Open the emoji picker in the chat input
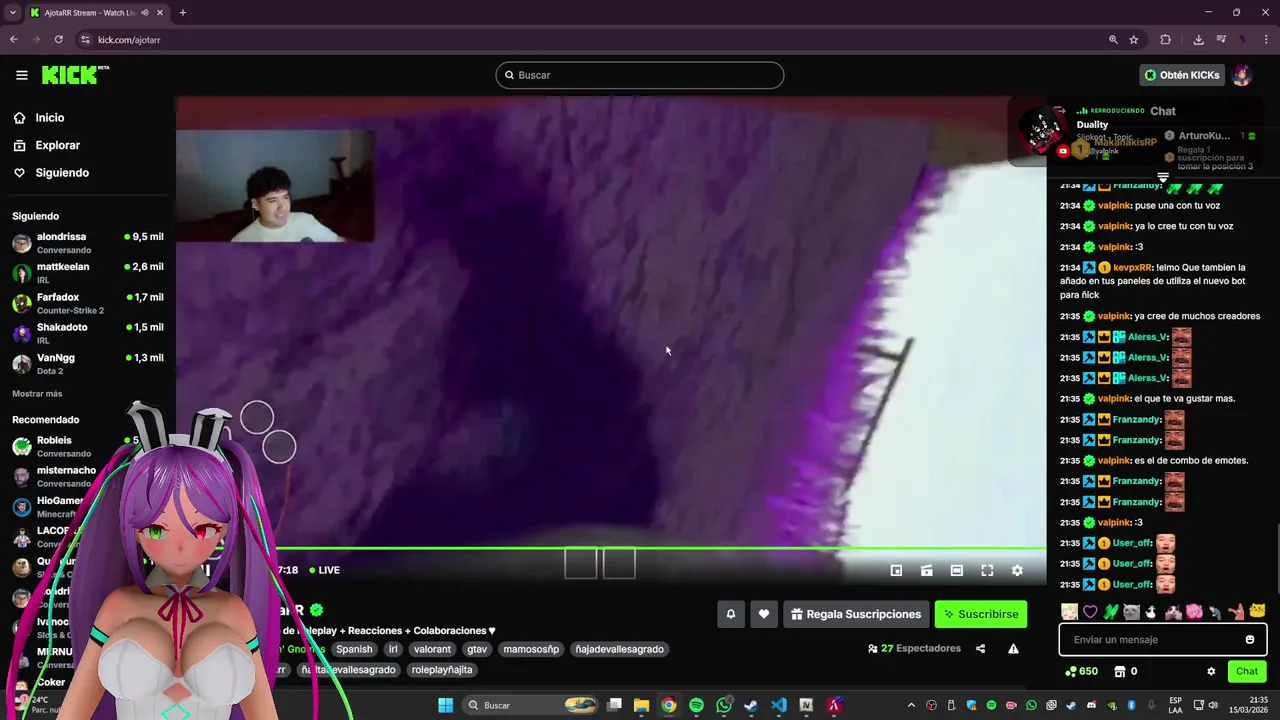The height and width of the screenshot is (720, 1280). click(x=1250, y=640)
